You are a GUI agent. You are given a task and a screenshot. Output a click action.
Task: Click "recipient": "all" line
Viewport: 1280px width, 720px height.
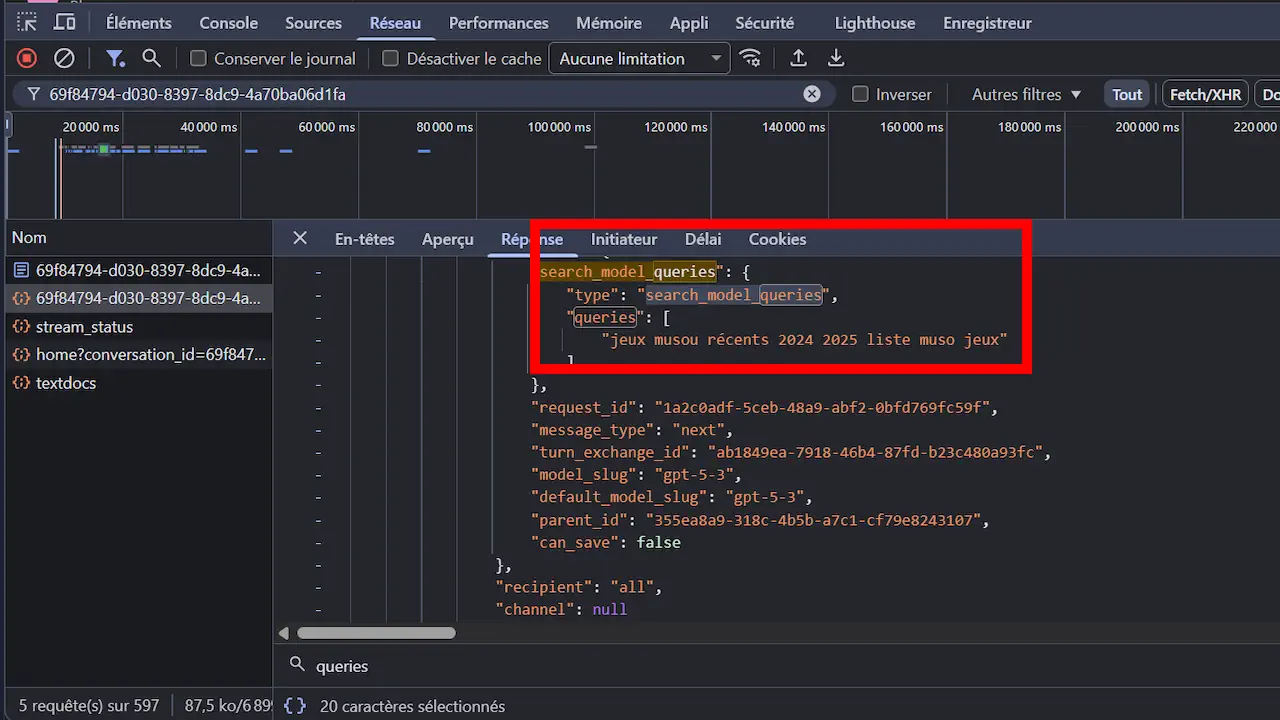(579, 586)
